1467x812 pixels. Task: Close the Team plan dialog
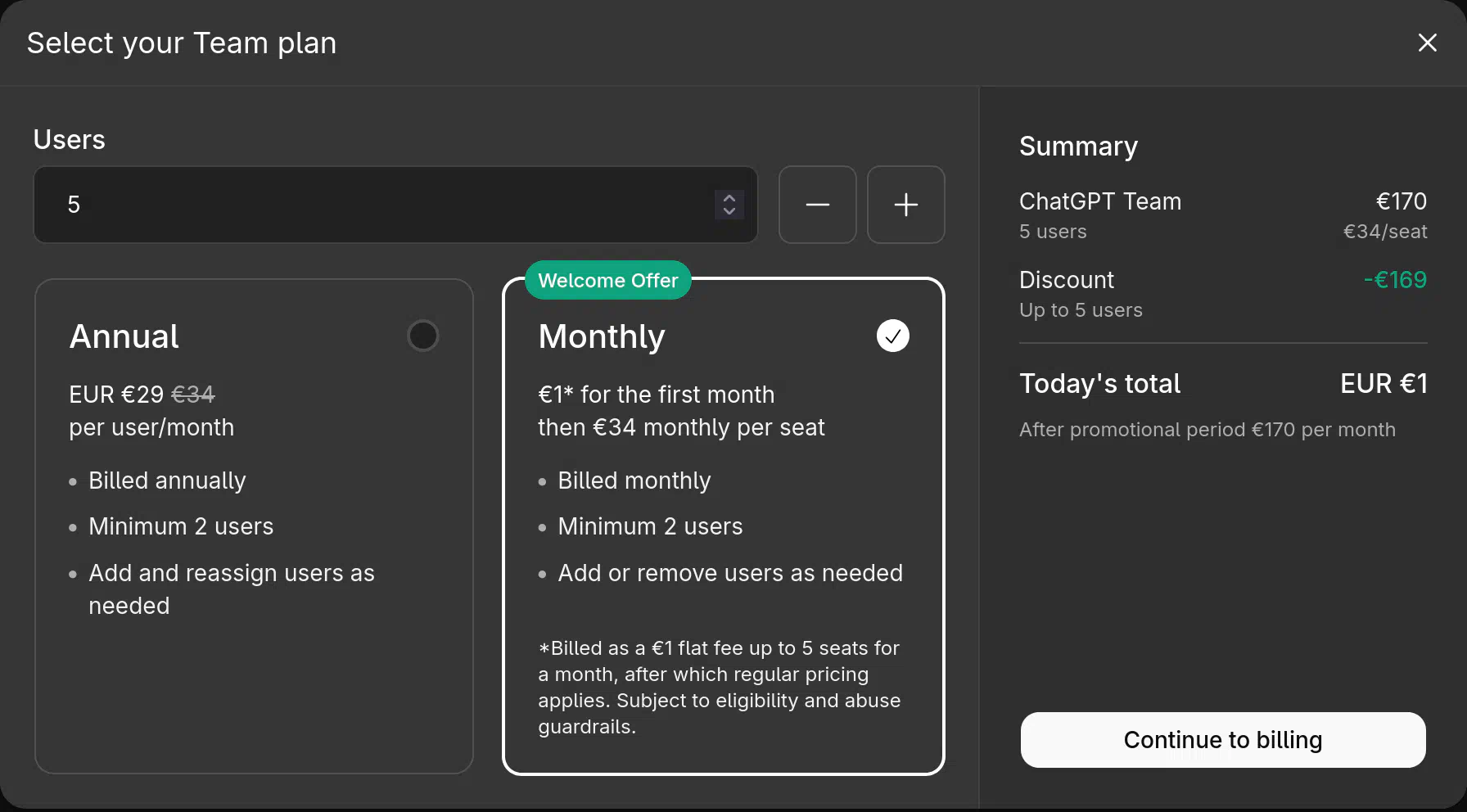coord(1427,43)
